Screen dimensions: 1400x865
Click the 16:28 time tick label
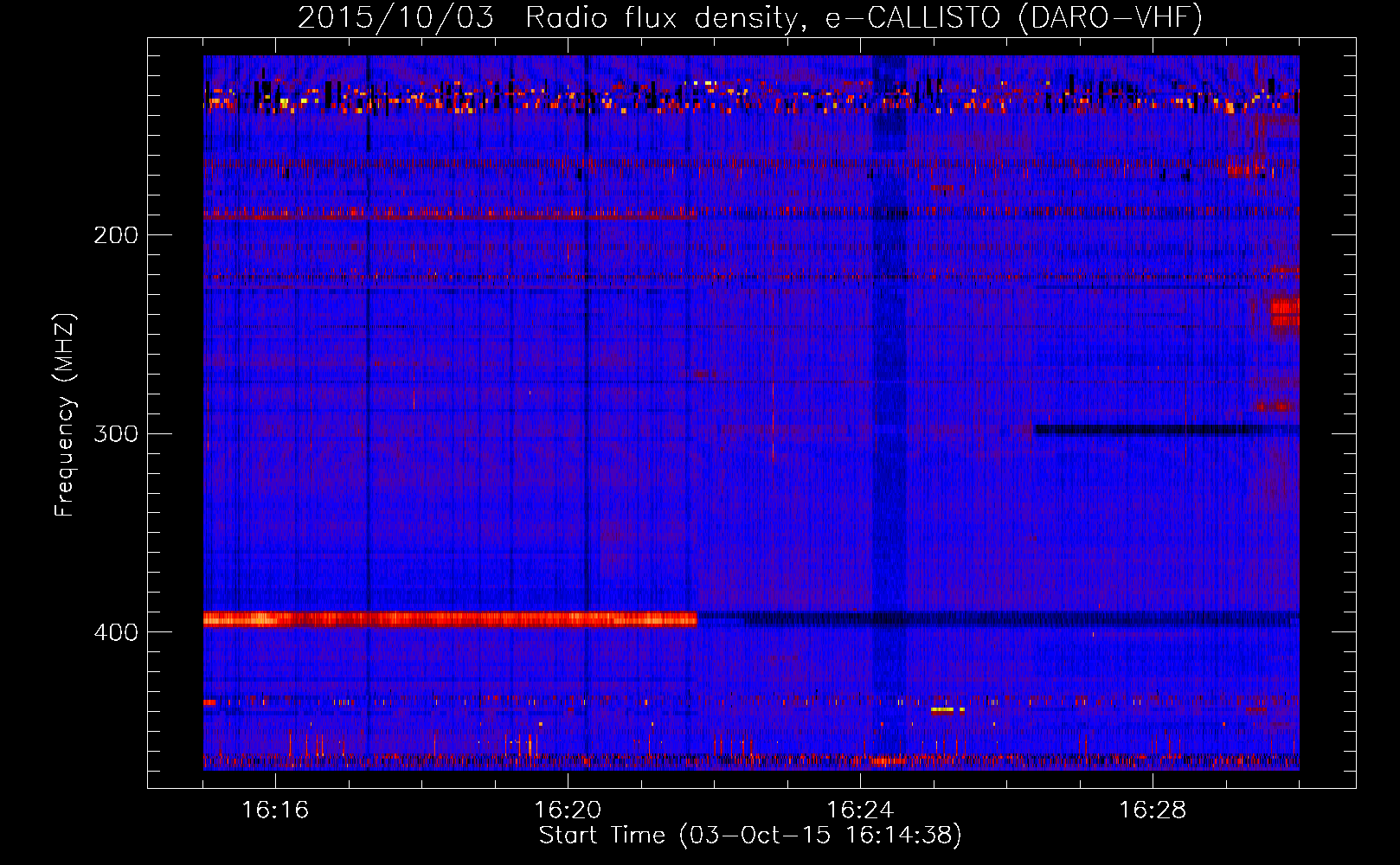(x=1153, y=810)
